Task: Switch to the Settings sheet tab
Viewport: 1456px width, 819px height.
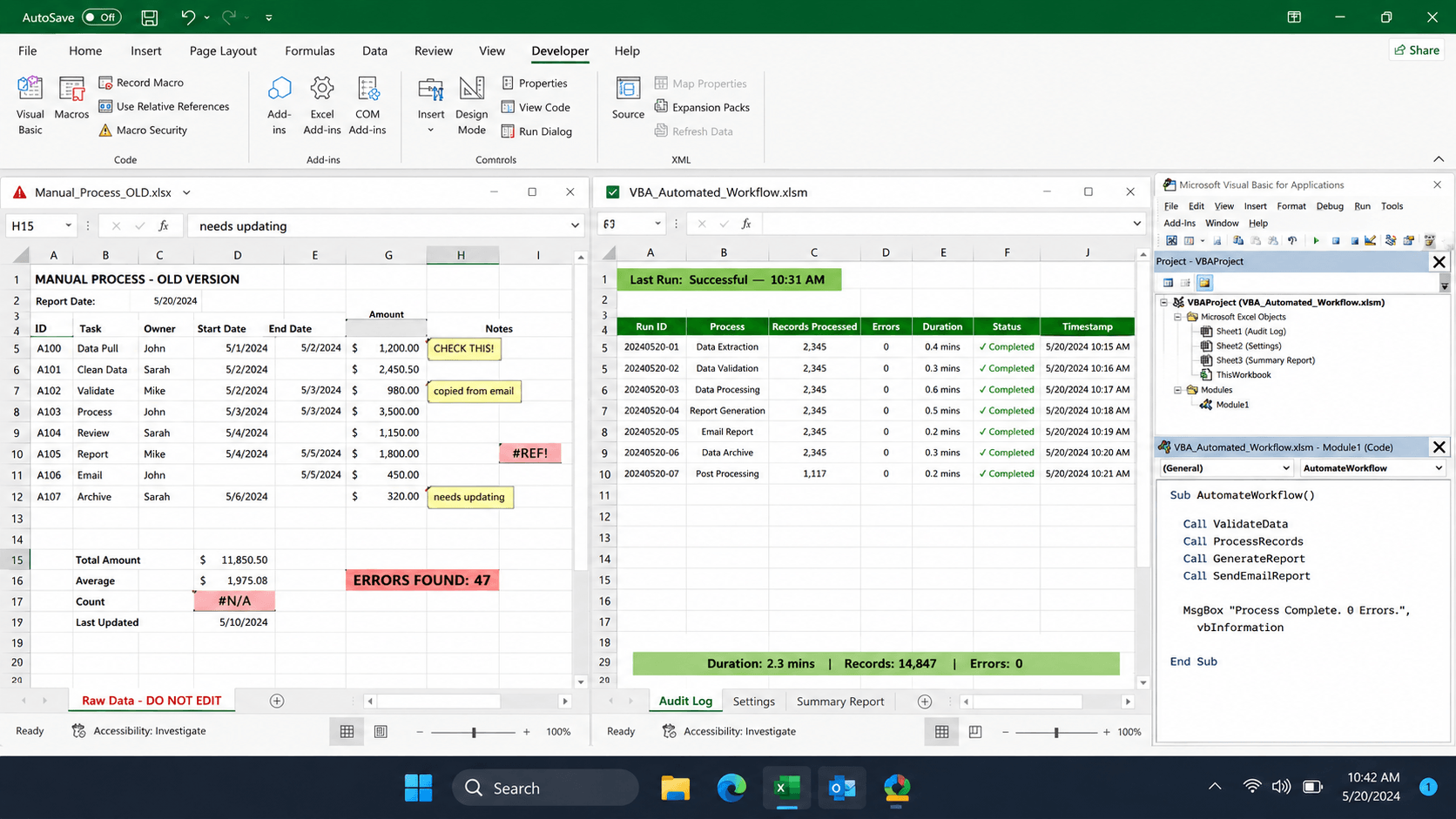Action: point(753,702)
